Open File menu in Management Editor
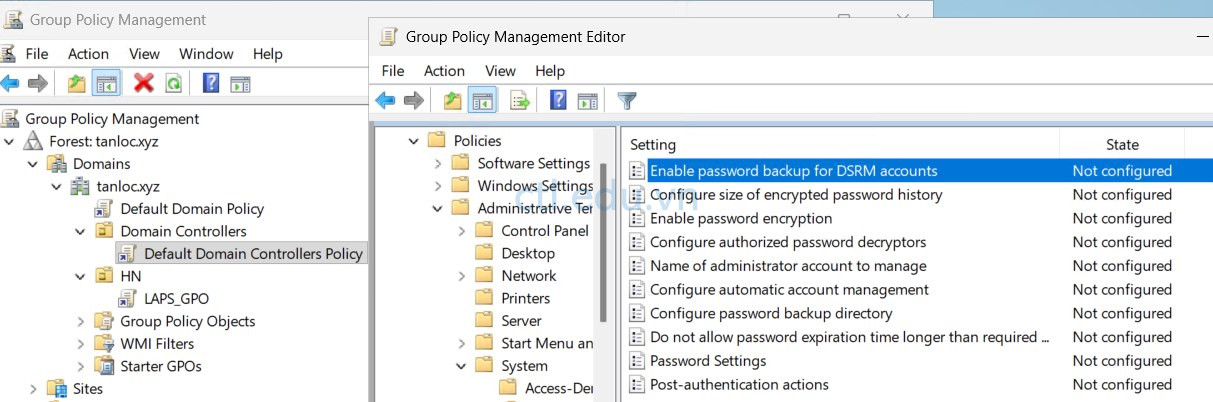1213x402 pixels. [393, 71]
